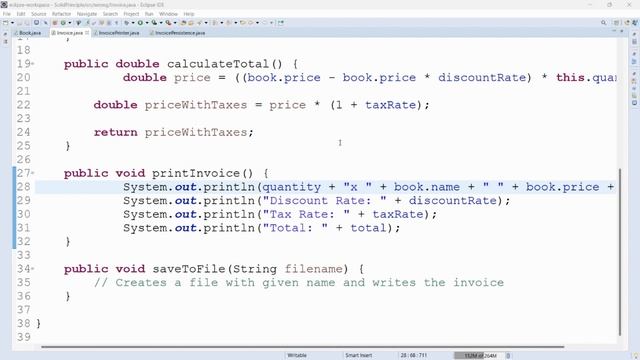Maximize the editor area view
Screen dimensions: 640x360
[622, 32]
